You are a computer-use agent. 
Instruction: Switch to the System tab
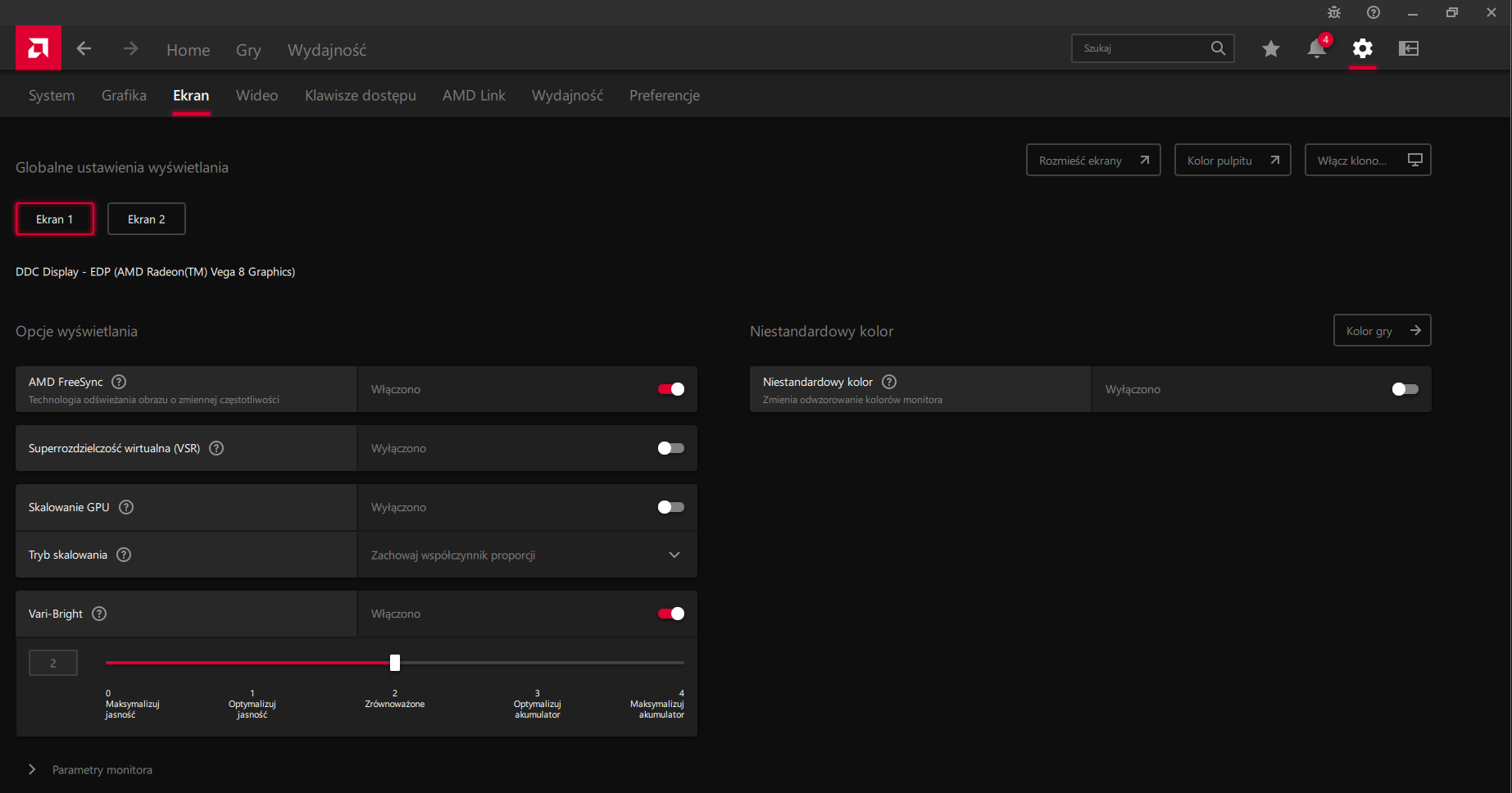[x=52, y=95]
